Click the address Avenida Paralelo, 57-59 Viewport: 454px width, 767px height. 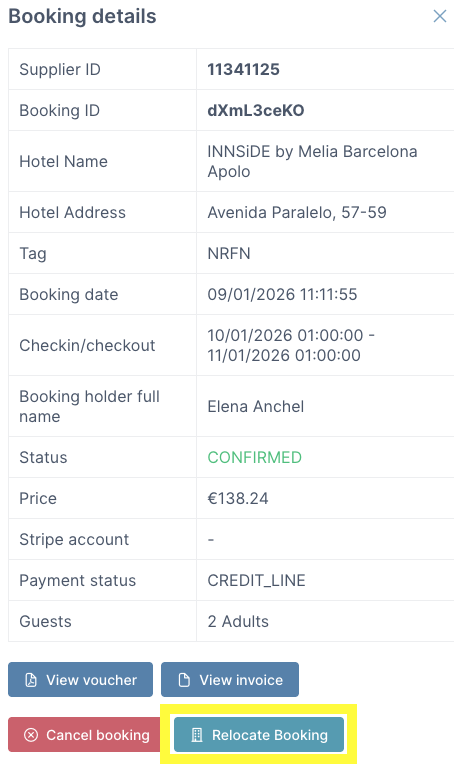(297, 212)
